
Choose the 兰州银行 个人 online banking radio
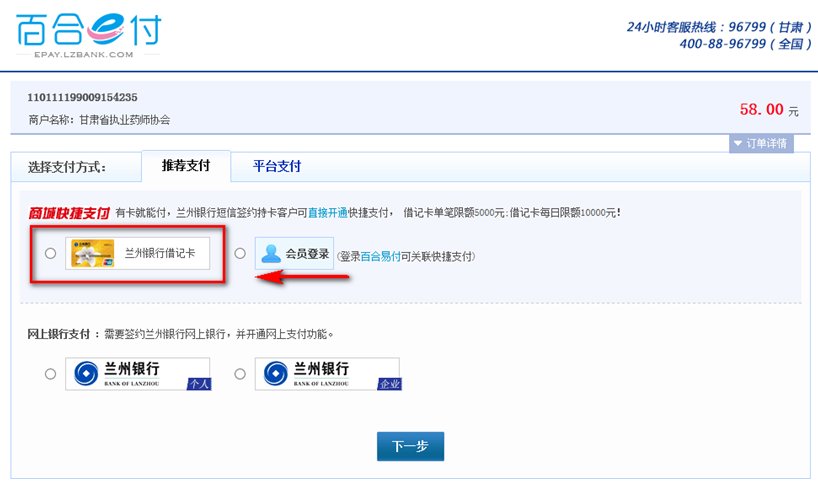tap(50, 374)
